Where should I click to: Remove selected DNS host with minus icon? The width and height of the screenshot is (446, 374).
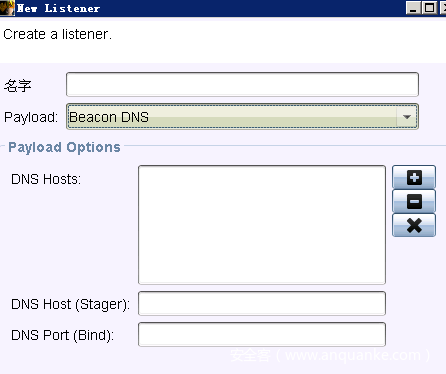pos(414,201)
